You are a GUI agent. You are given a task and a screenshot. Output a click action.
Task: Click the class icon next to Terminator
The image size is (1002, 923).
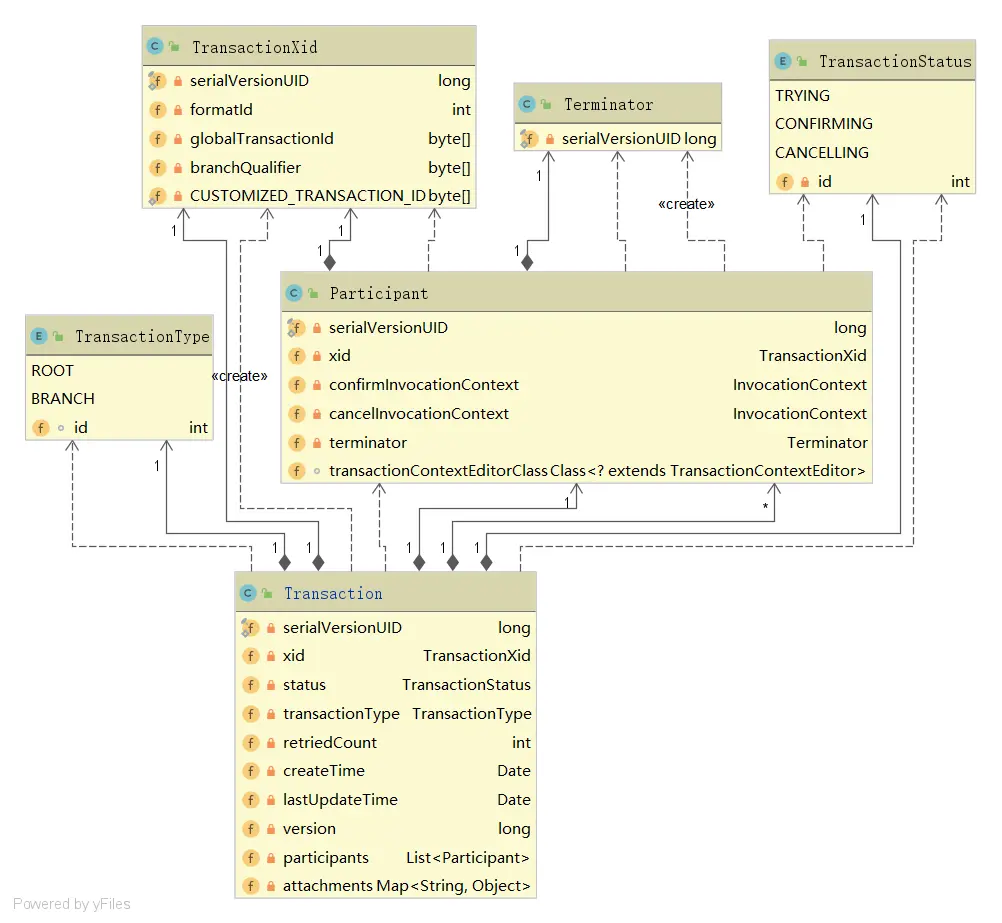527,104
